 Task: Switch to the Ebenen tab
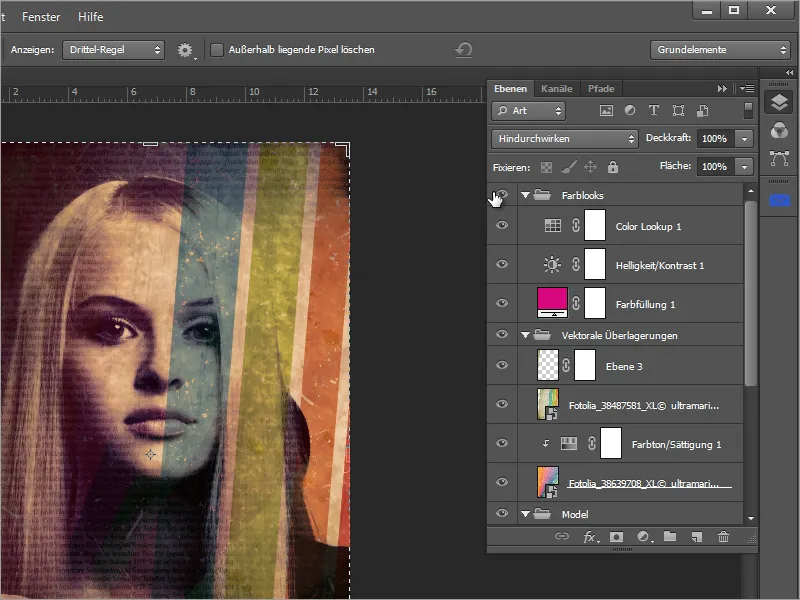[510, 89]
